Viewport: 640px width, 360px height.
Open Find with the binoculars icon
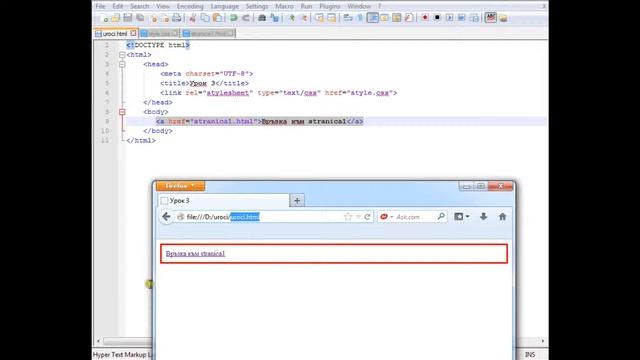tap(262, 18)
